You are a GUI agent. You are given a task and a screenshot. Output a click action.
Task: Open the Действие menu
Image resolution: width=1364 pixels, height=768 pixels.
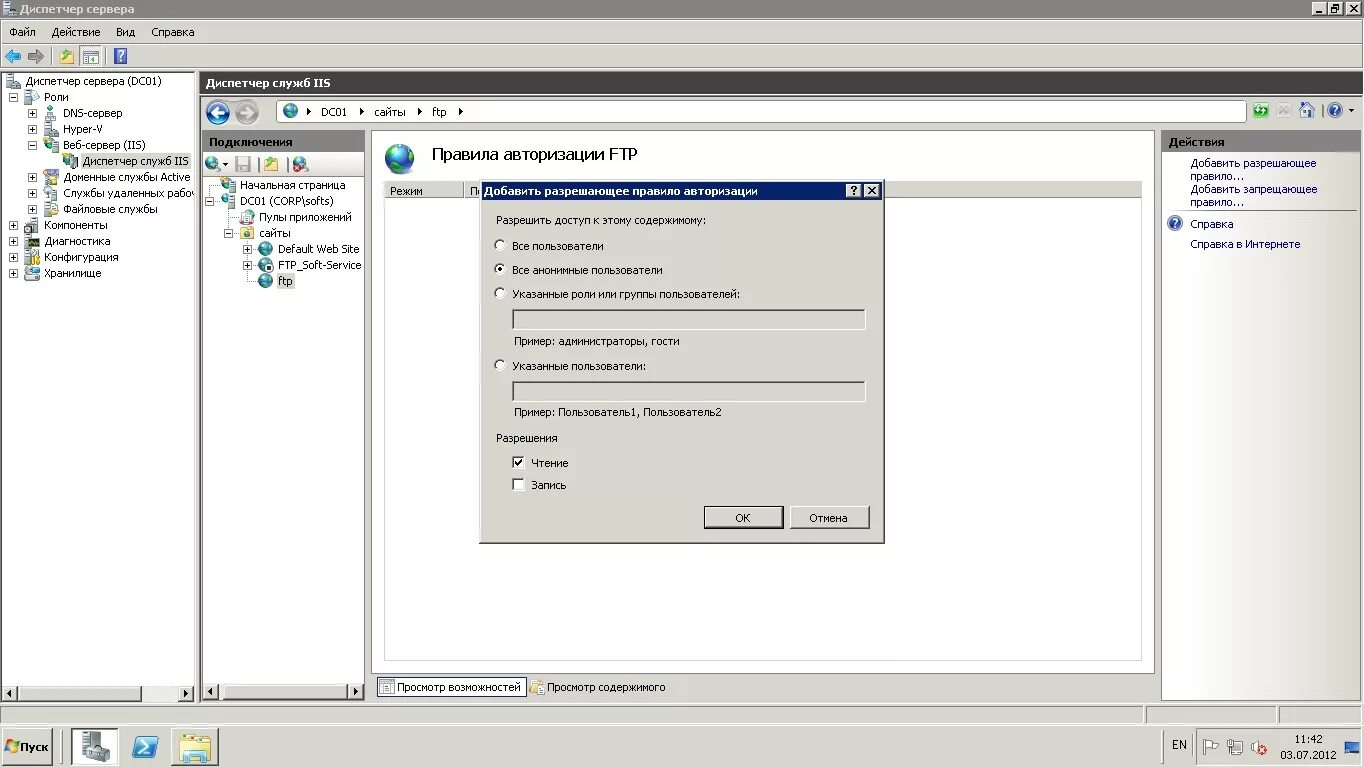point(76,32)
